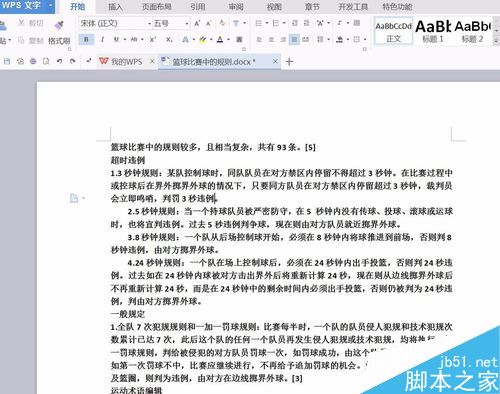
Task: Click the Chinese layout A icon
Action: click(x=320, y=23)
